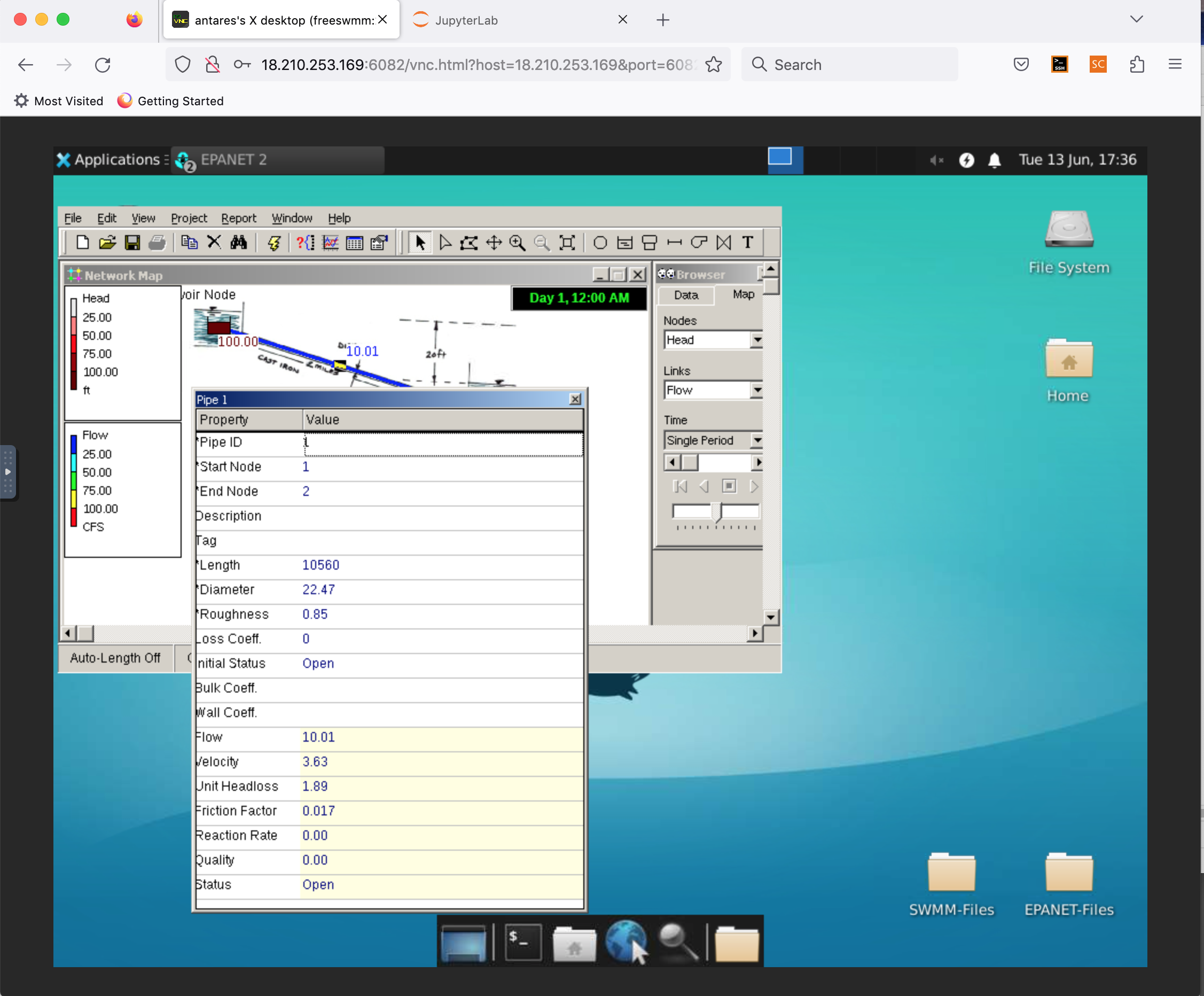Select the Select Object arrow tool

(420, 243)
